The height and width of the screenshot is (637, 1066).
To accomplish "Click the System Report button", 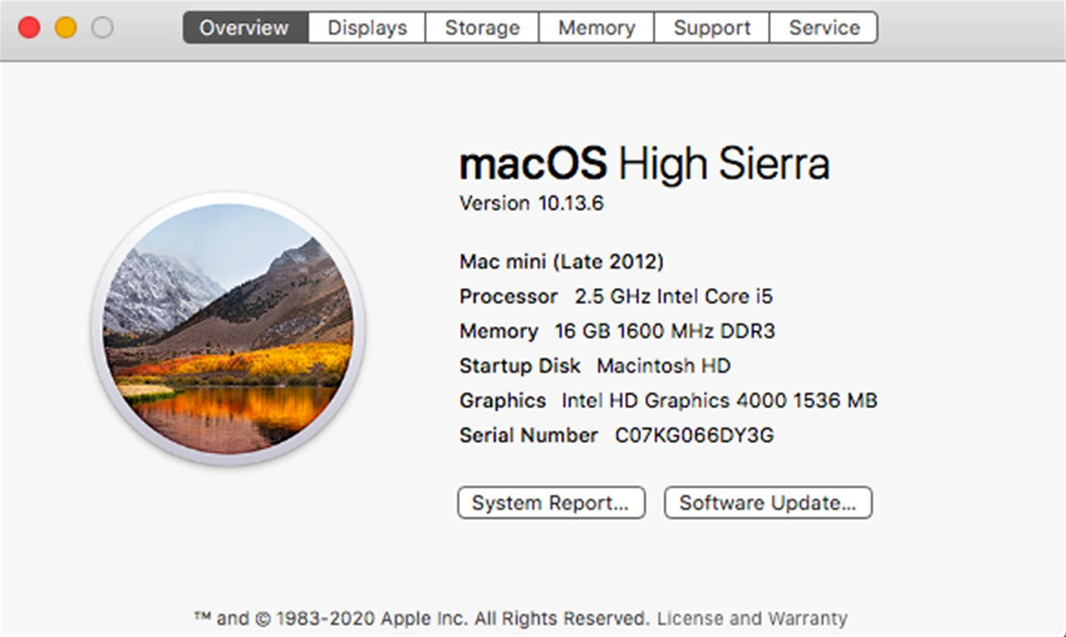I will pyautogui.click(x=551, y=502).
